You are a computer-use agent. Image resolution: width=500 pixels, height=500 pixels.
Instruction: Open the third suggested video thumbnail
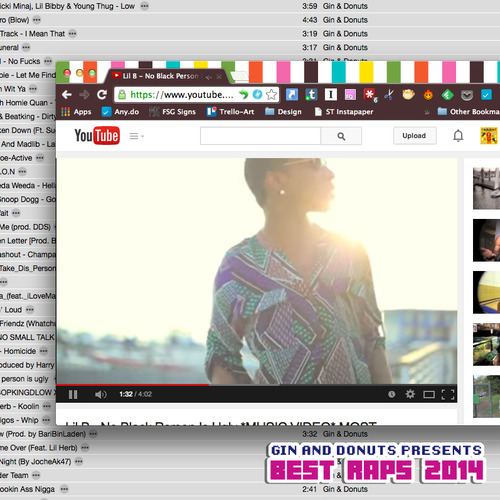click(486, 292)
